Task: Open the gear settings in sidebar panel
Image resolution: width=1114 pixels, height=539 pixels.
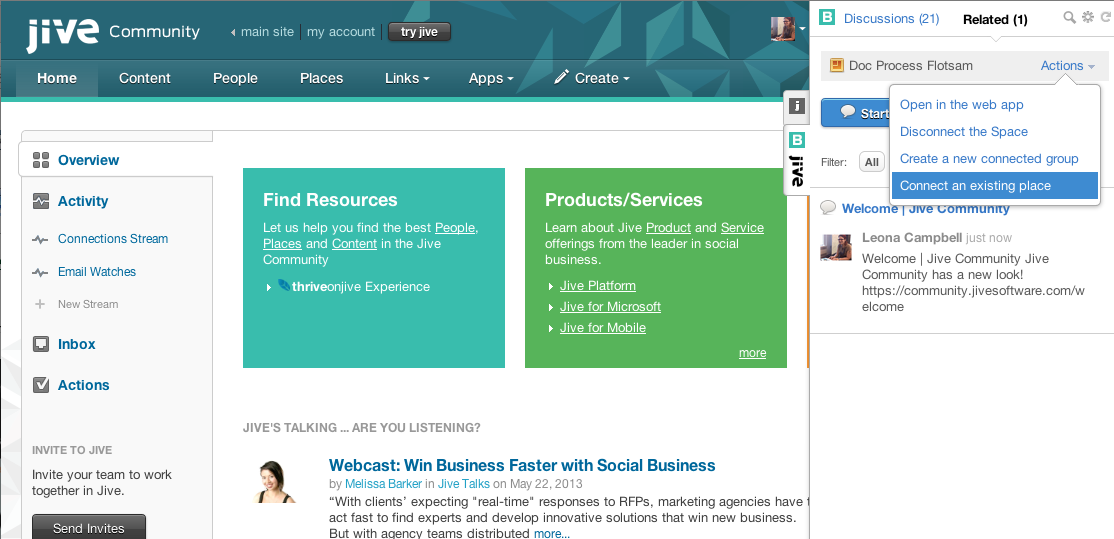Action: click(x=1088, y=17)
